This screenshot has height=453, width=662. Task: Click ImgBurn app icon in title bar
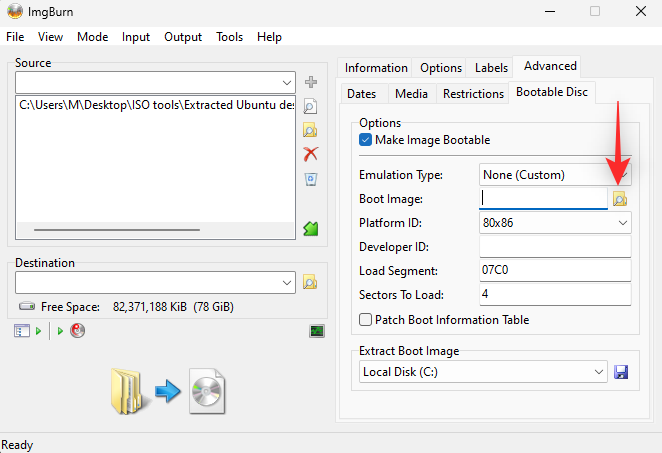click(15, 11)
